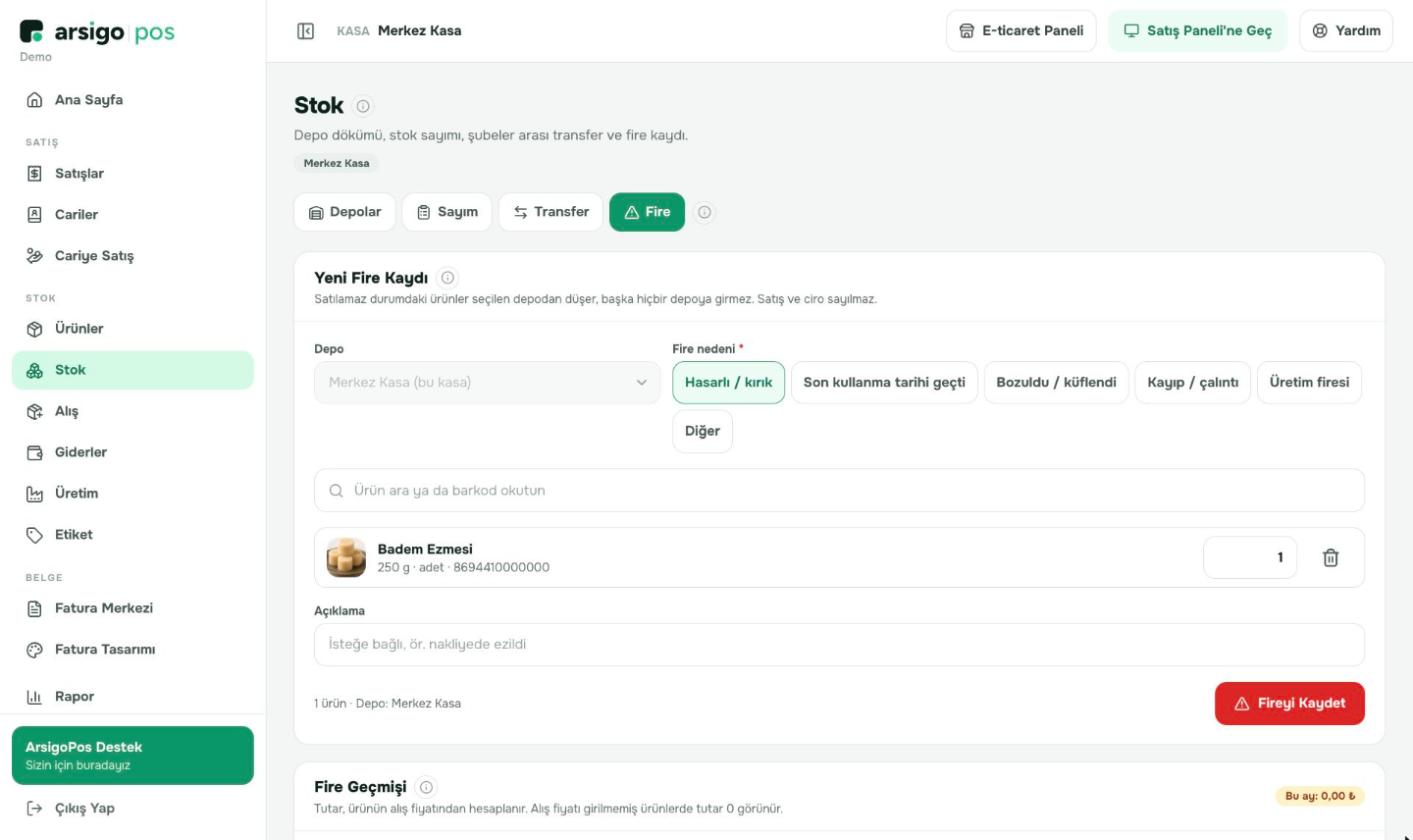Click the Açıklama text field
The image size is (1413, 840).
[839, 645]
